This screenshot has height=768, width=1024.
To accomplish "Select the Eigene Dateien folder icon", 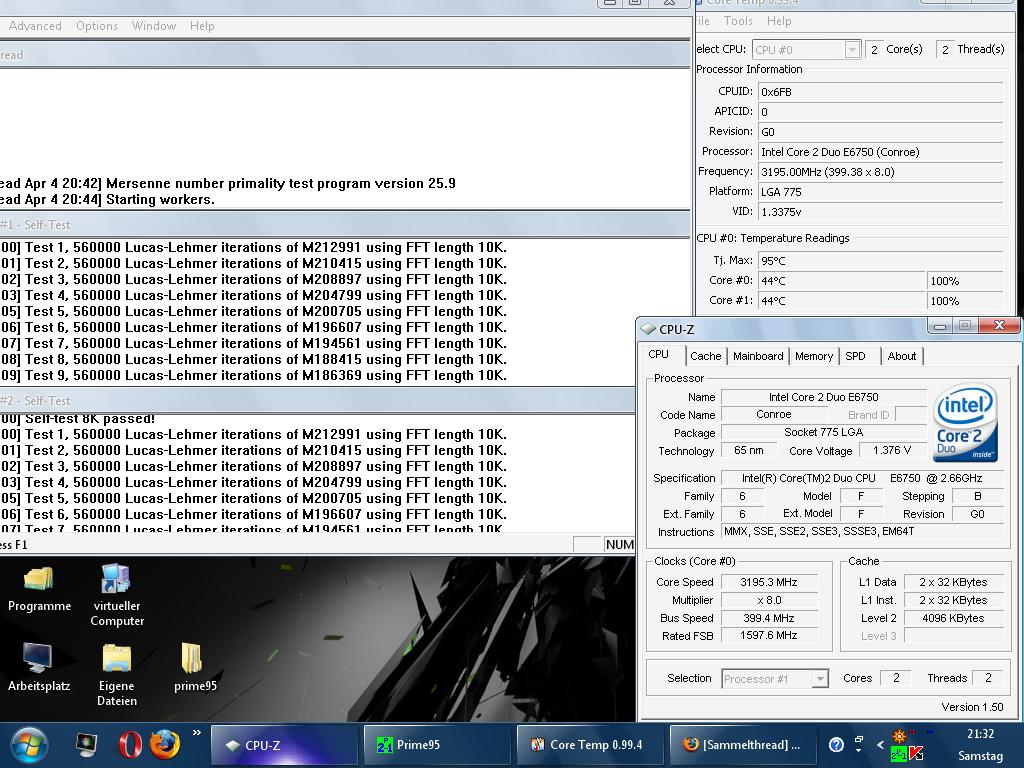I will point(117,675).
